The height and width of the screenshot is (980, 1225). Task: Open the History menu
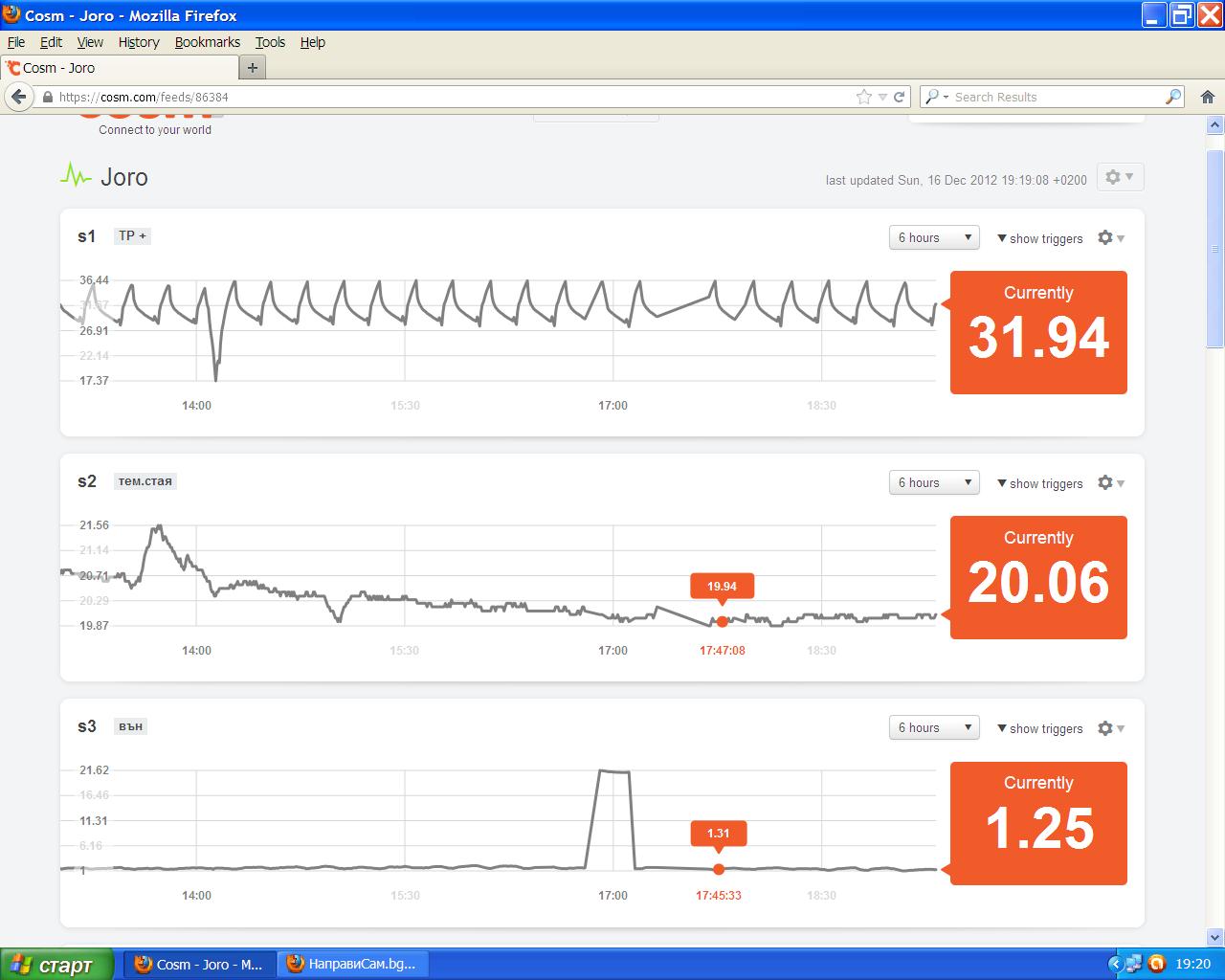point(139,42)
